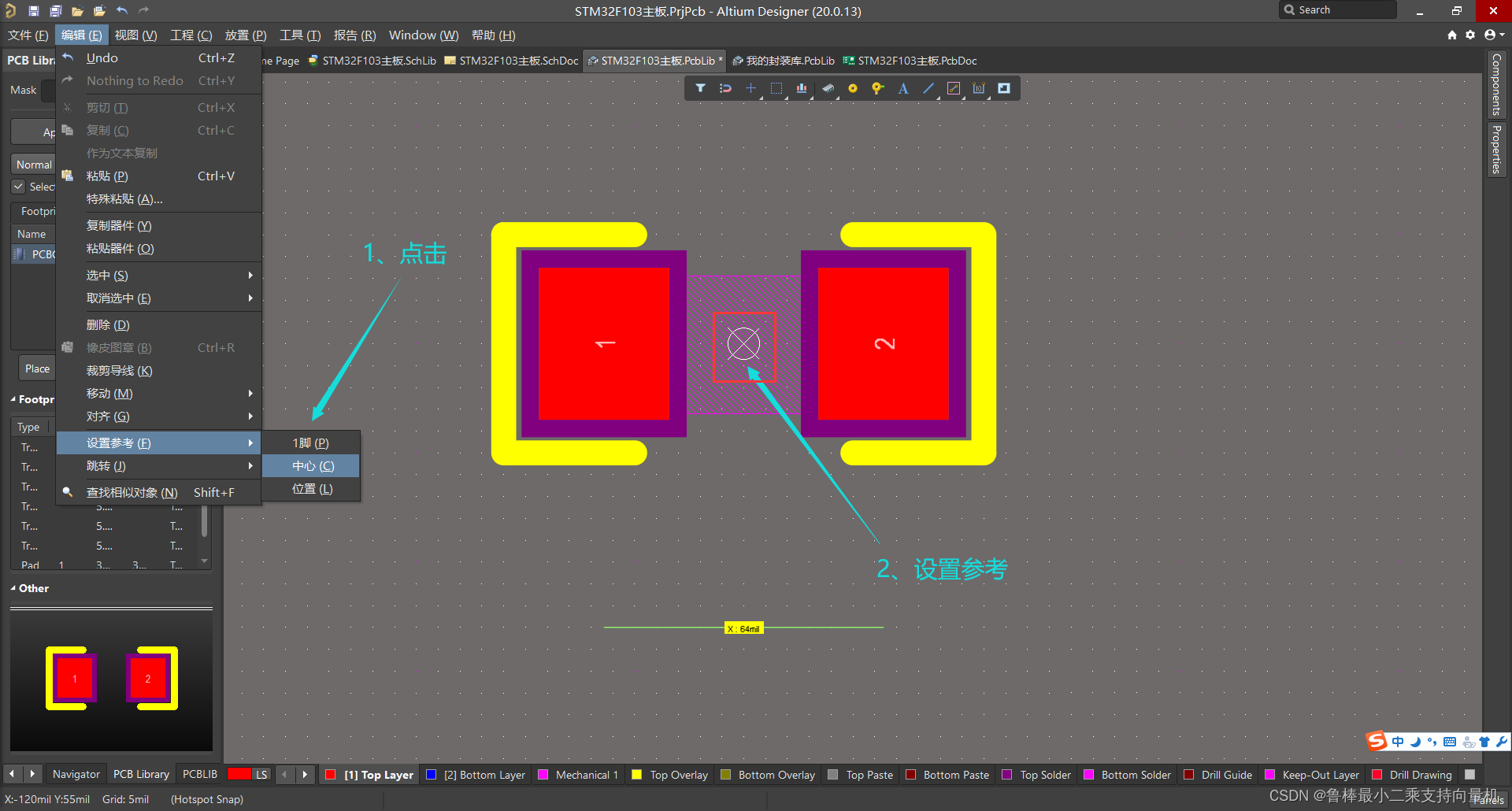Image resolution: width=1512 pixels, height=811 pixels.
Task: Click Undo in the Edit menu
Action: point(159,57)
